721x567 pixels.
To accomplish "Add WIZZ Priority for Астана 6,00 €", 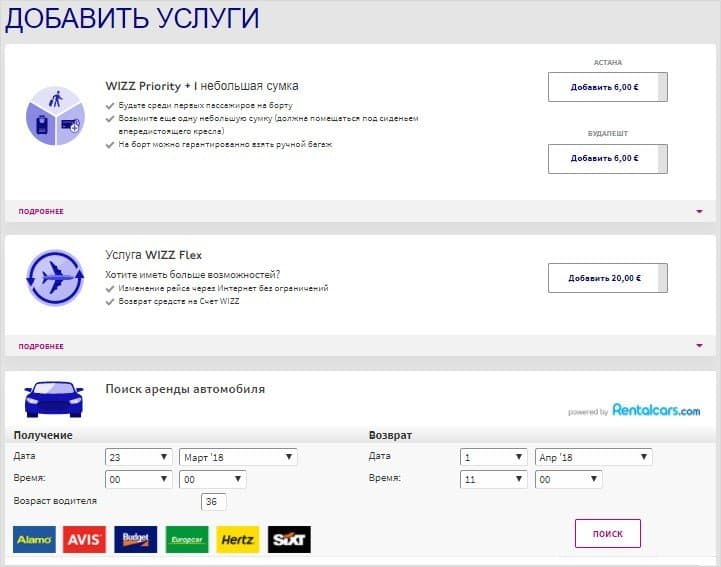I will point(608,87).
